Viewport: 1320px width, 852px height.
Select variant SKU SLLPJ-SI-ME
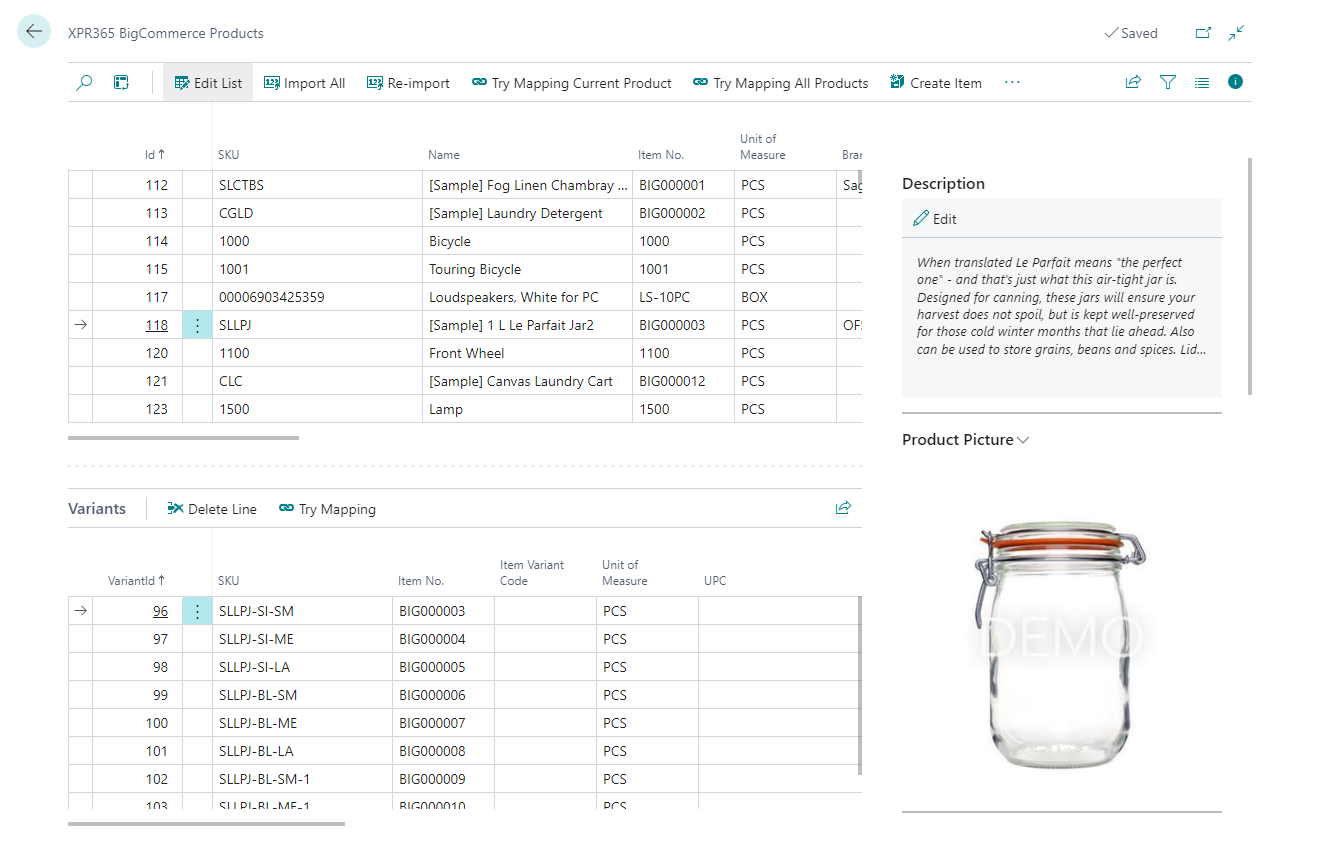click(x=303, y=639)
